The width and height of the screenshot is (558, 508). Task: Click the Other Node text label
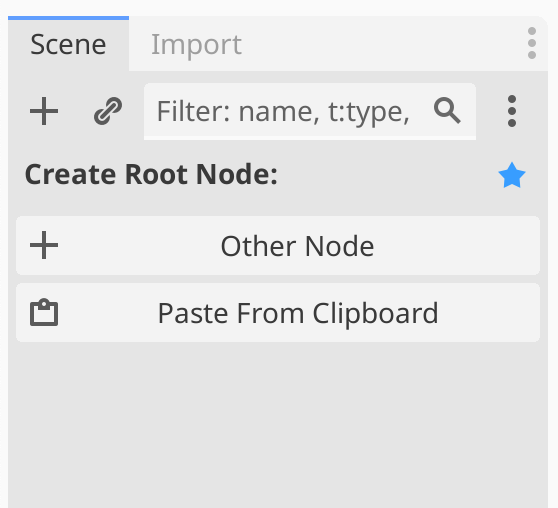point(298,246)
